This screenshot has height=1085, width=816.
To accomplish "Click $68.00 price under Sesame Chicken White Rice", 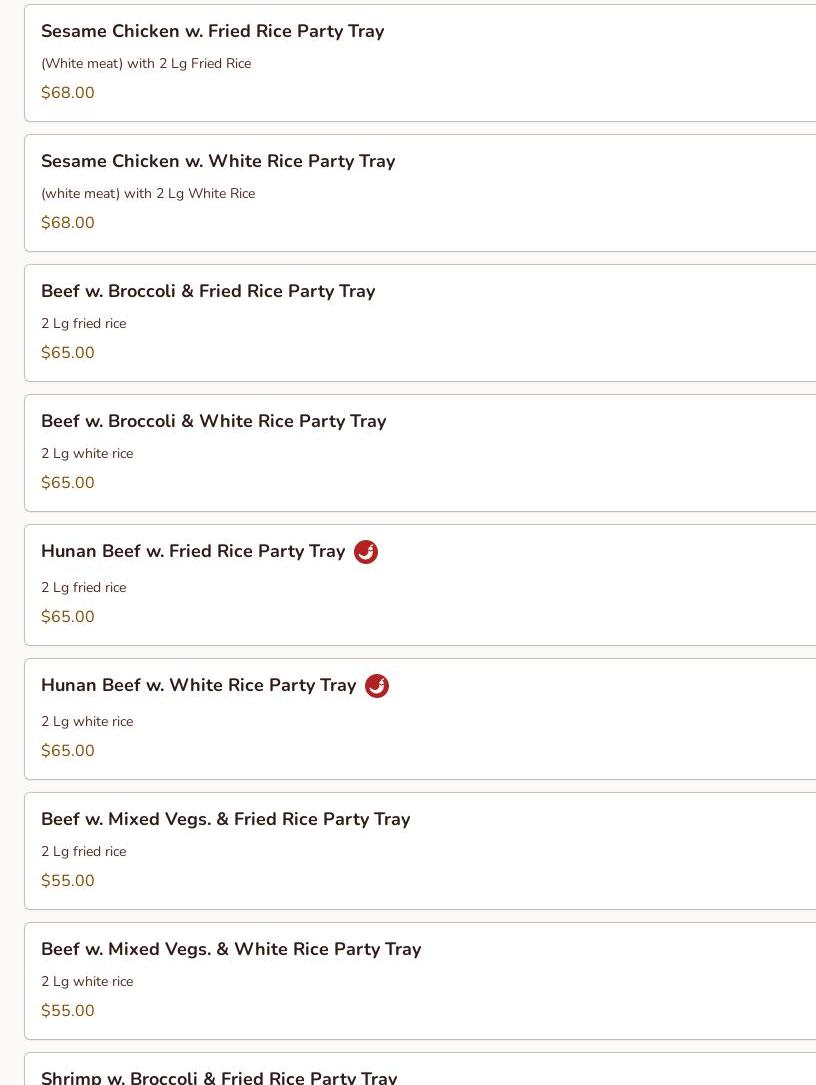I will coord(68,223).
